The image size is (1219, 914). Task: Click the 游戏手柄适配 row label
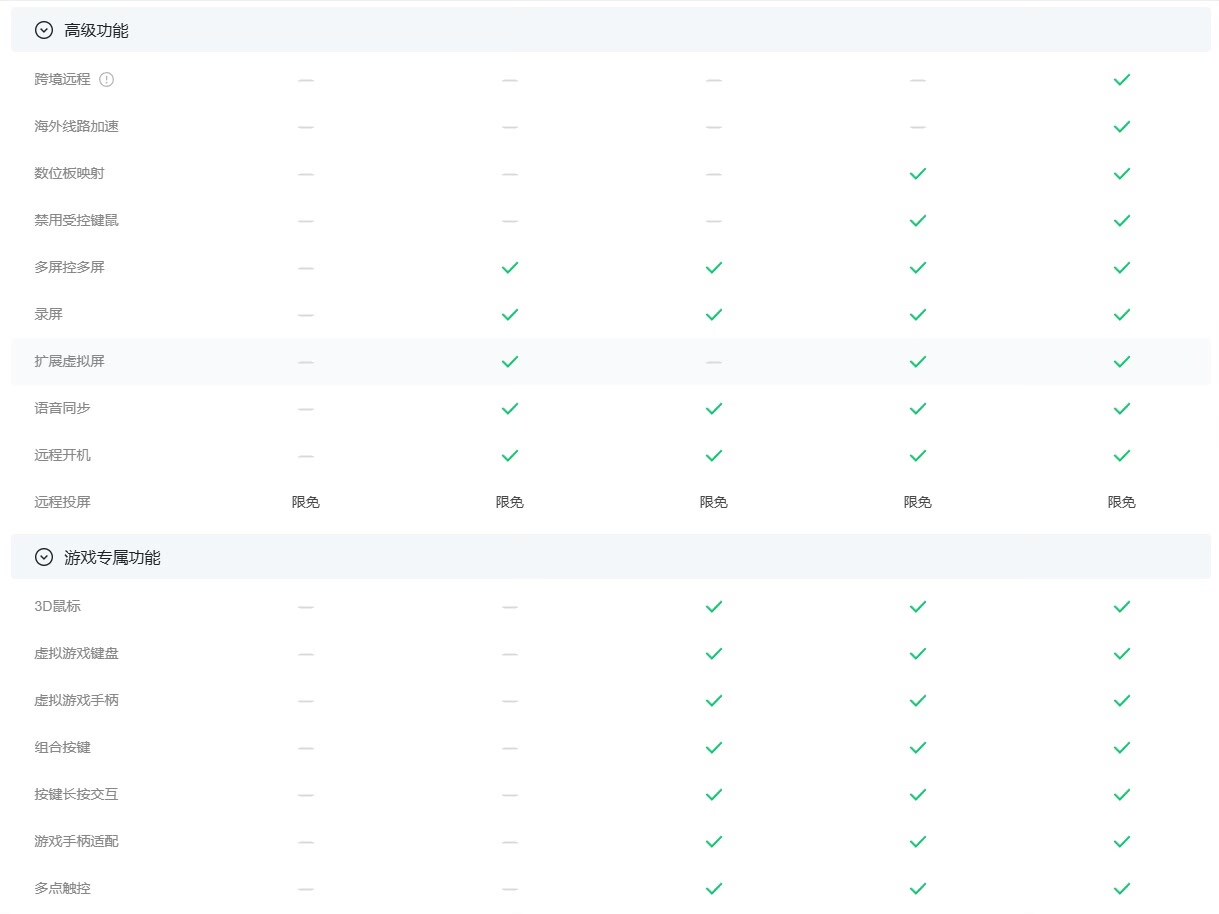click(x=76, y=841)
